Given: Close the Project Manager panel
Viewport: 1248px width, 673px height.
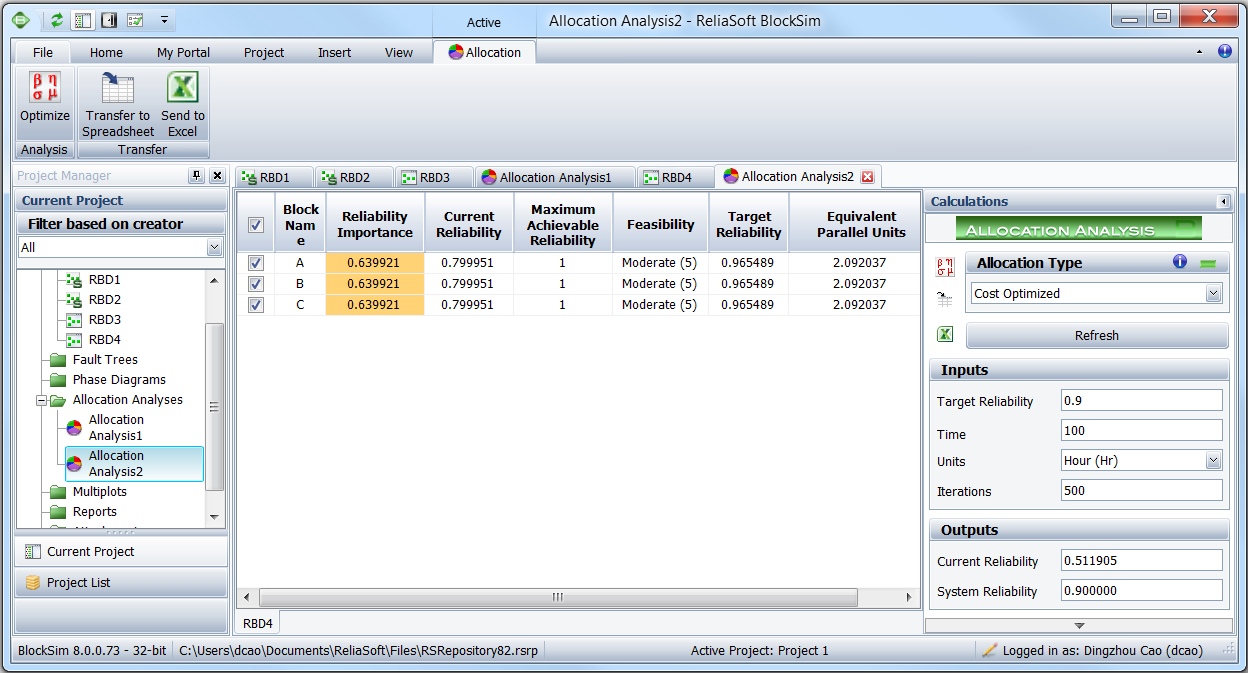Looking at the screenshot, I should point(217,176).
